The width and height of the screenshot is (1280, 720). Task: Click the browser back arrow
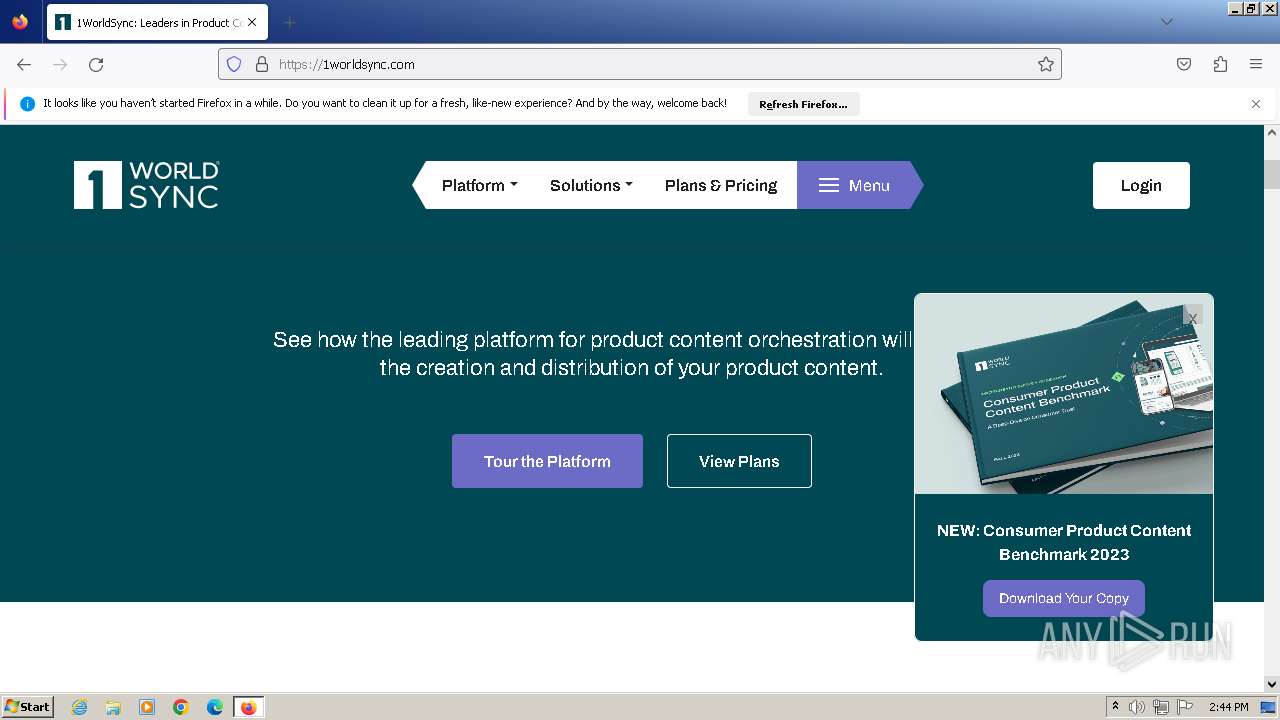click(x=24, y=64)
